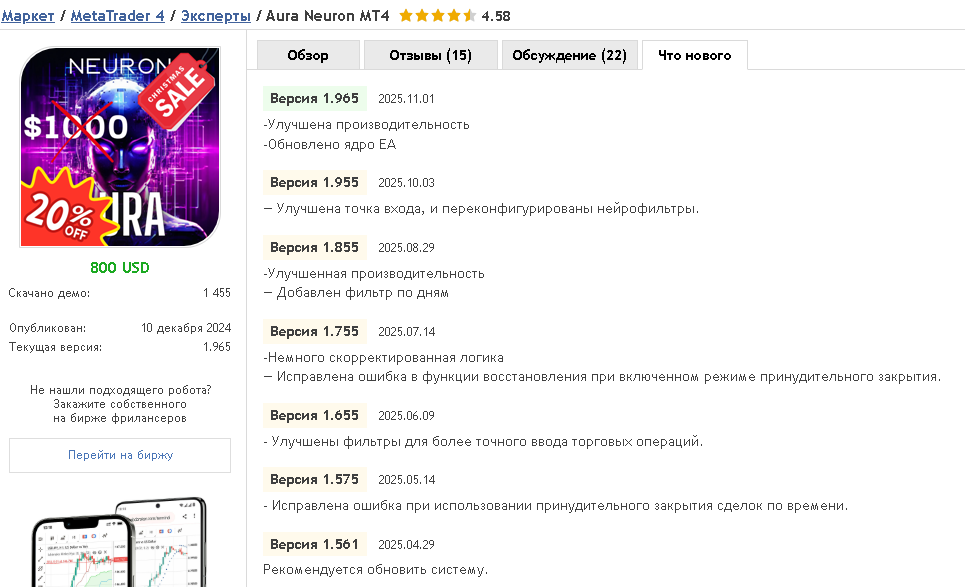Click the Добавлен фильтр по дням line
Viewport: 965px width, 587px height.
pos(356,293)
